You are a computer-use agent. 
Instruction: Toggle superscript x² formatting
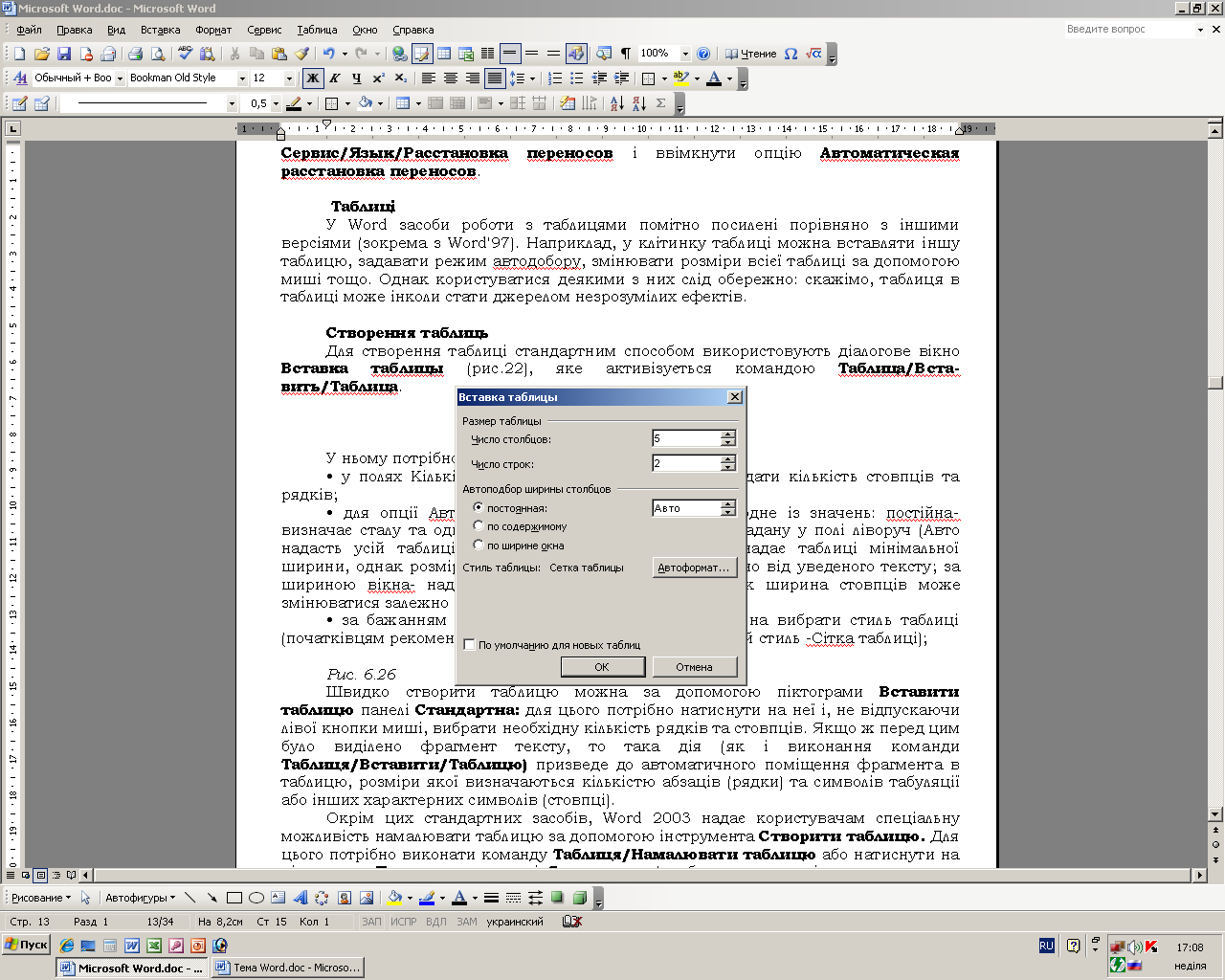378,78
